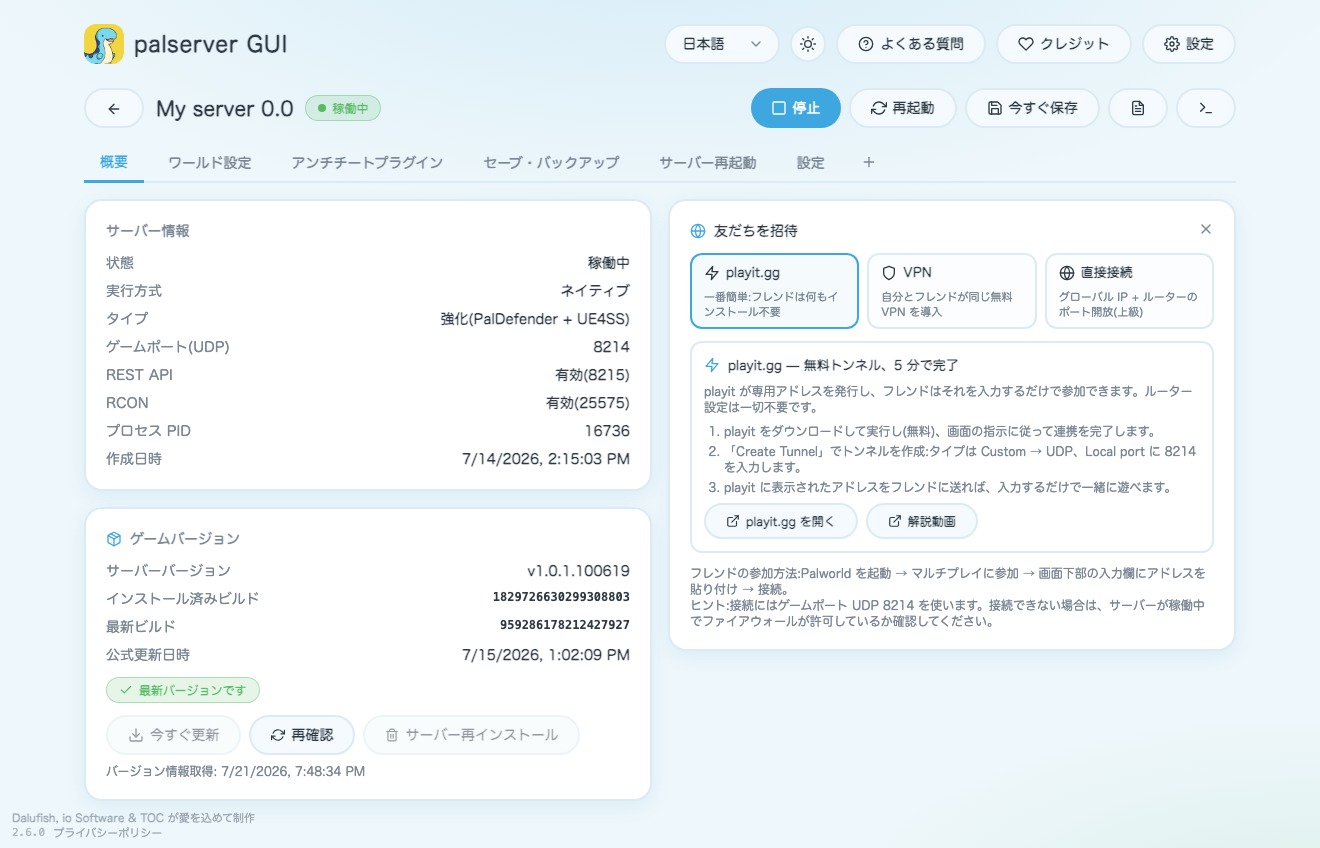Click the lightning icon in the playit.gg heading
This screenshot has width=1320, height=848.
point(712,365)
